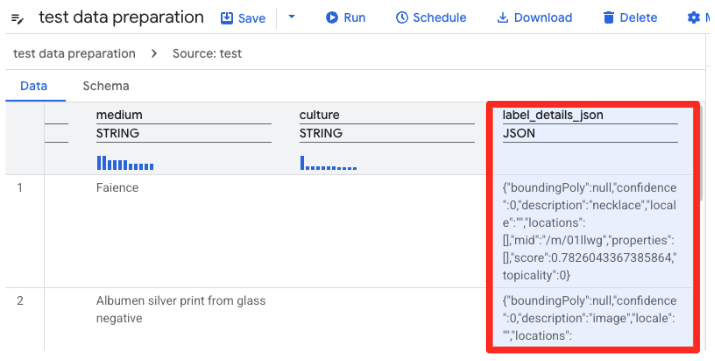Select the medium column header
Screen dimensions: 715x361
pyautogui.click(x=119, y=115)
